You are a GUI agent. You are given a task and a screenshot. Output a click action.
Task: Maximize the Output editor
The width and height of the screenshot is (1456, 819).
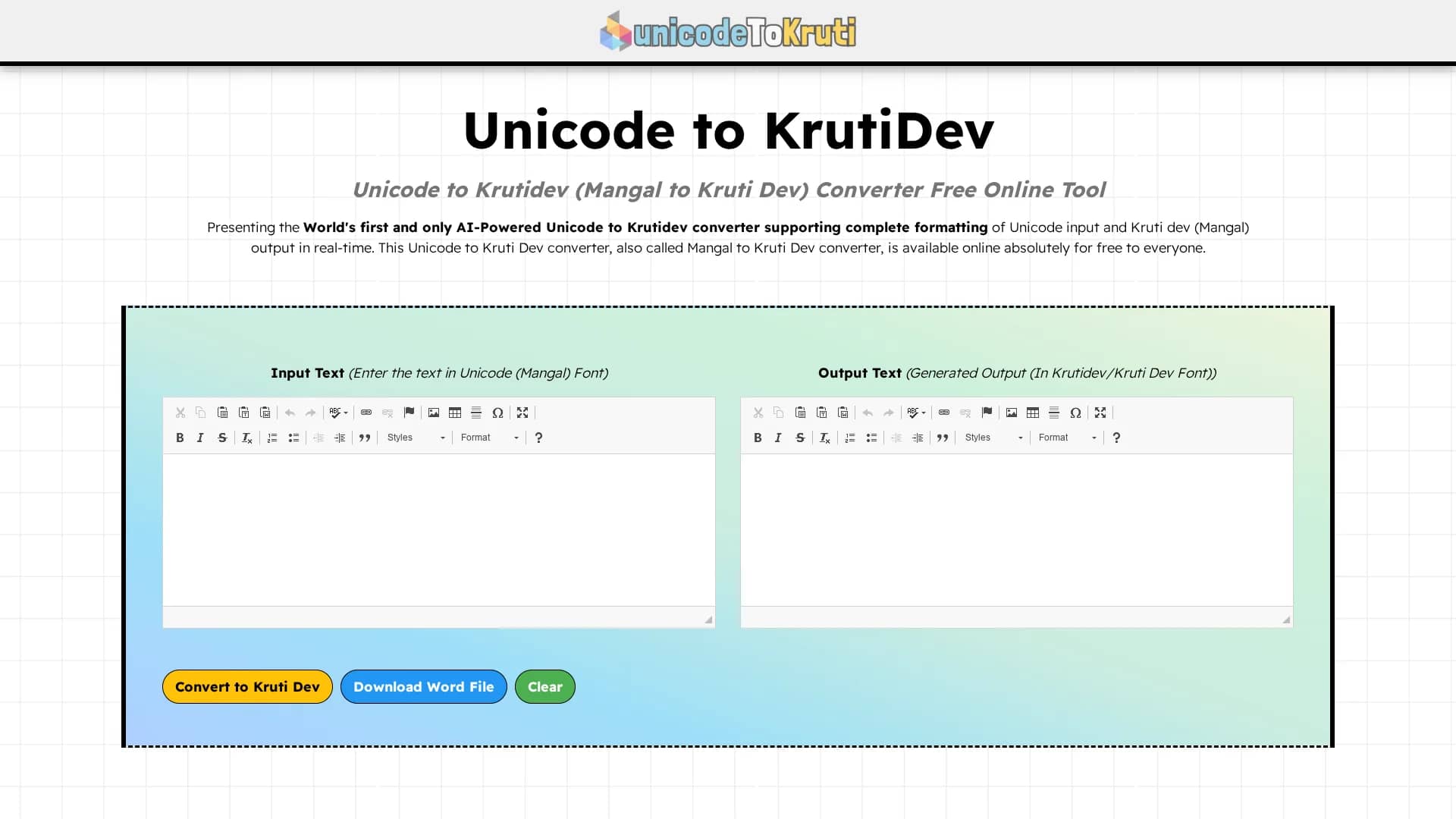pyautogui.click(x=1100, y=413)
